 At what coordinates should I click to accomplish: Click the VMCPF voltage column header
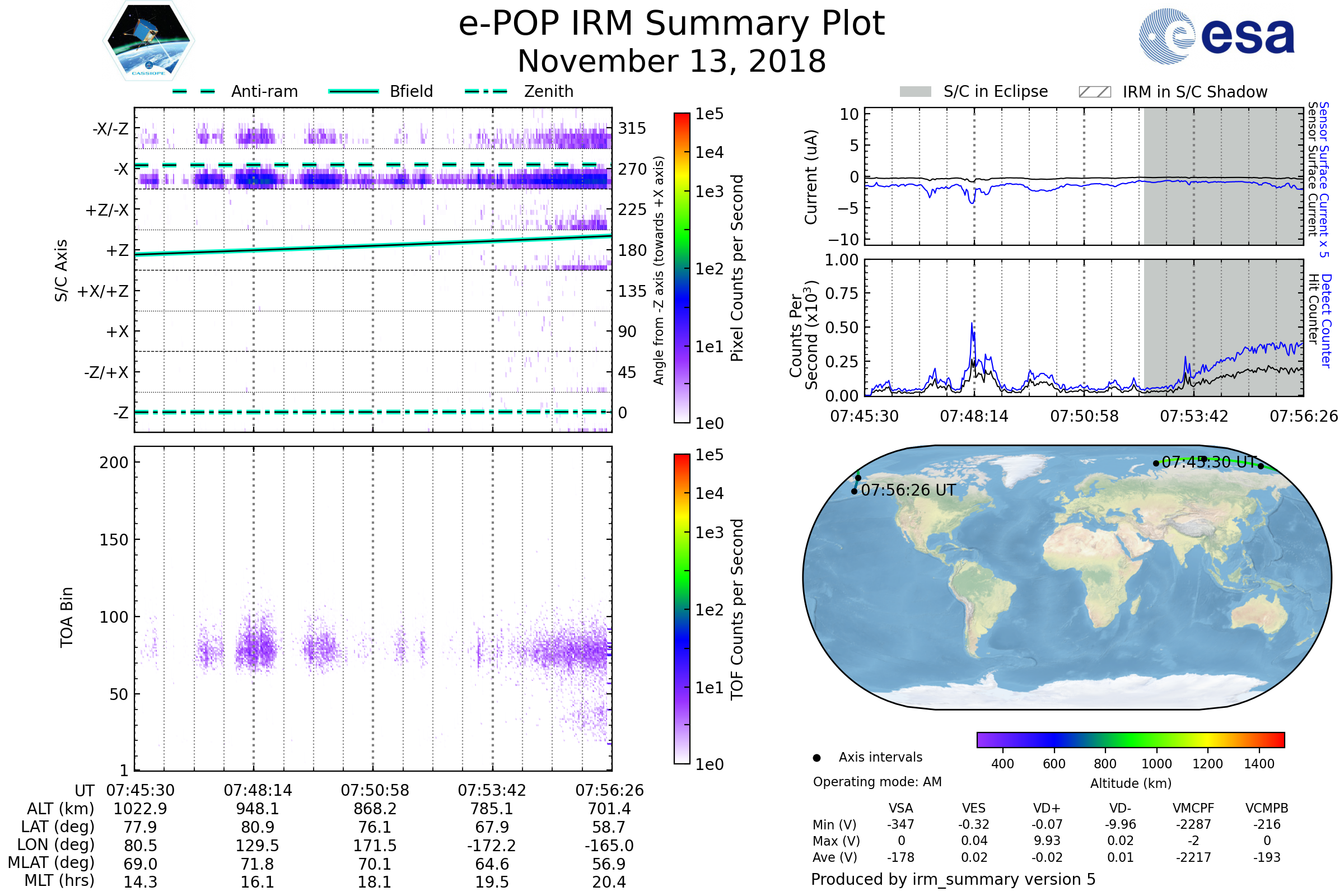[x=1193, y=808]
